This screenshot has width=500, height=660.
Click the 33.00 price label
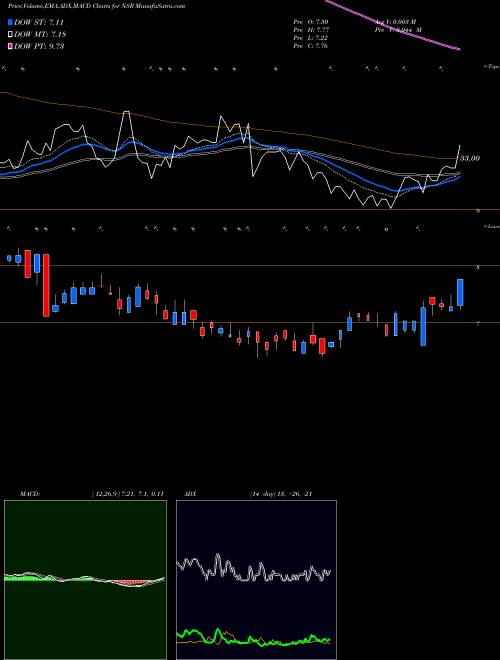470,158
